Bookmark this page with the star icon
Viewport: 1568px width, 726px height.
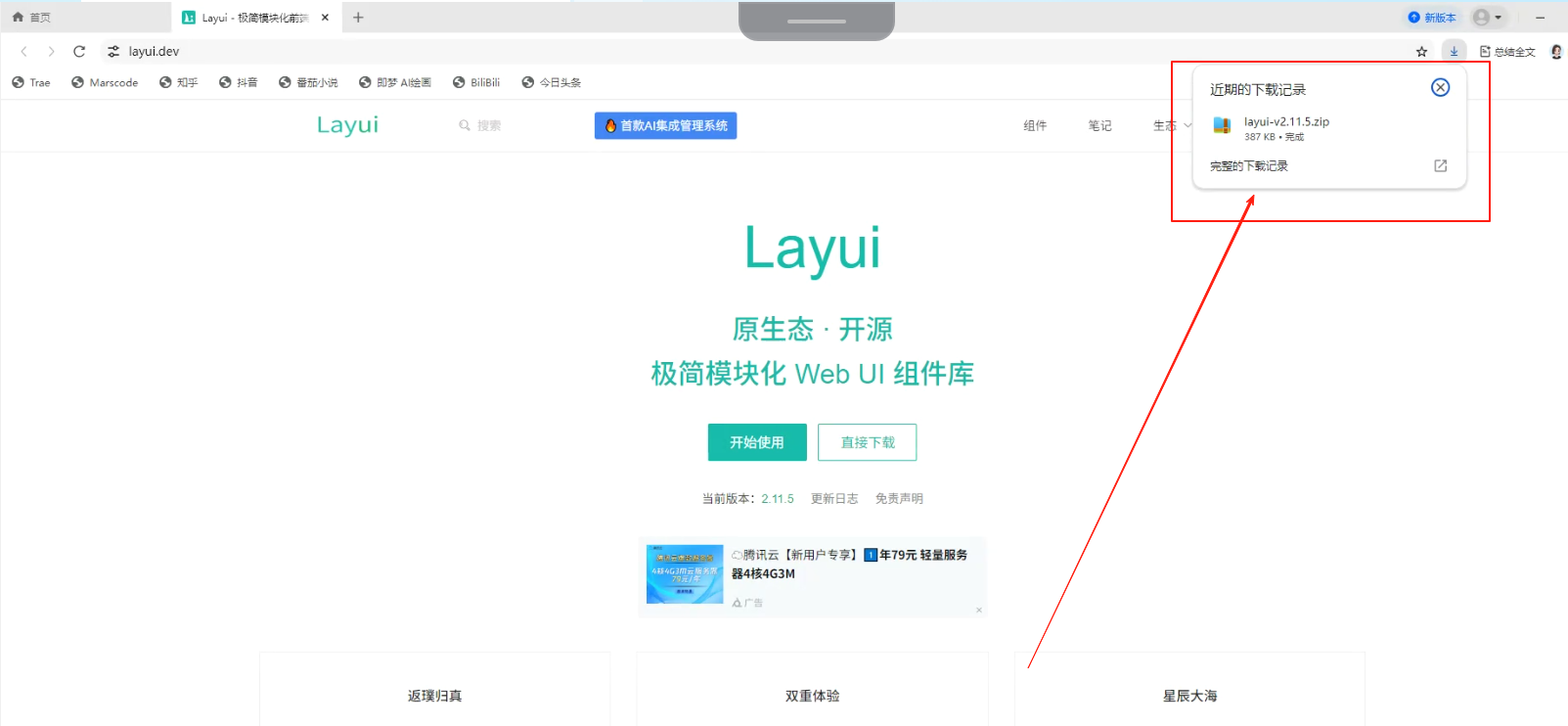click(x=1421, y=52)
